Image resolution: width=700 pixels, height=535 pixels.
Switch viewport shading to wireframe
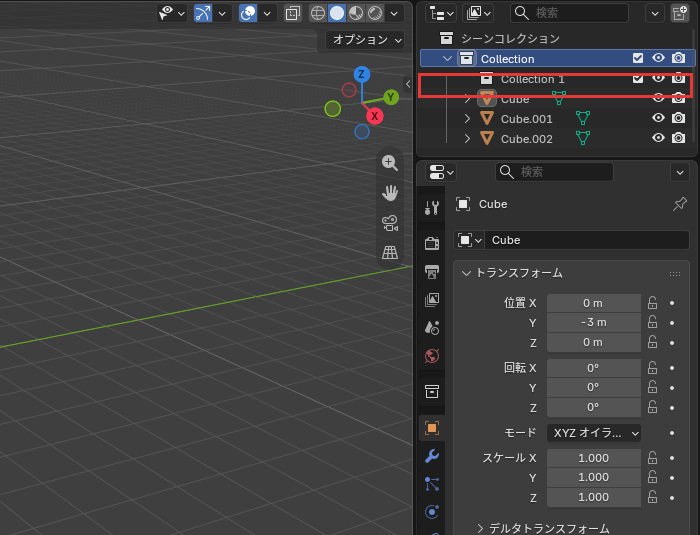pyautogui.click(x=317, y=13)
